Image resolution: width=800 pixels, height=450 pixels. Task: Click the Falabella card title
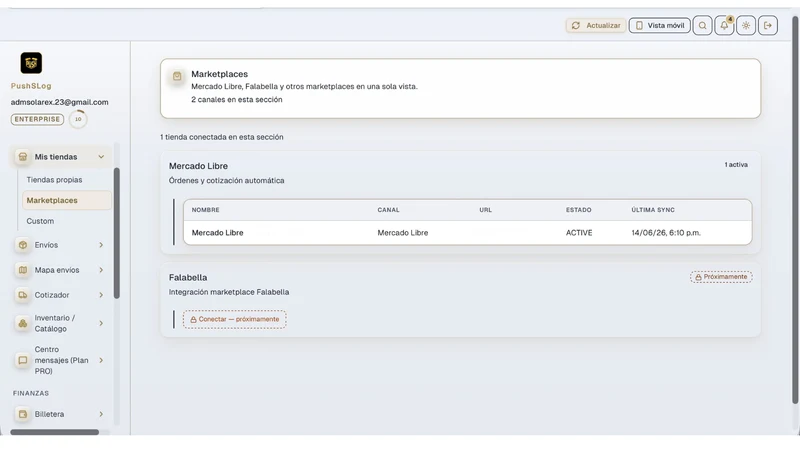(188, 278)
